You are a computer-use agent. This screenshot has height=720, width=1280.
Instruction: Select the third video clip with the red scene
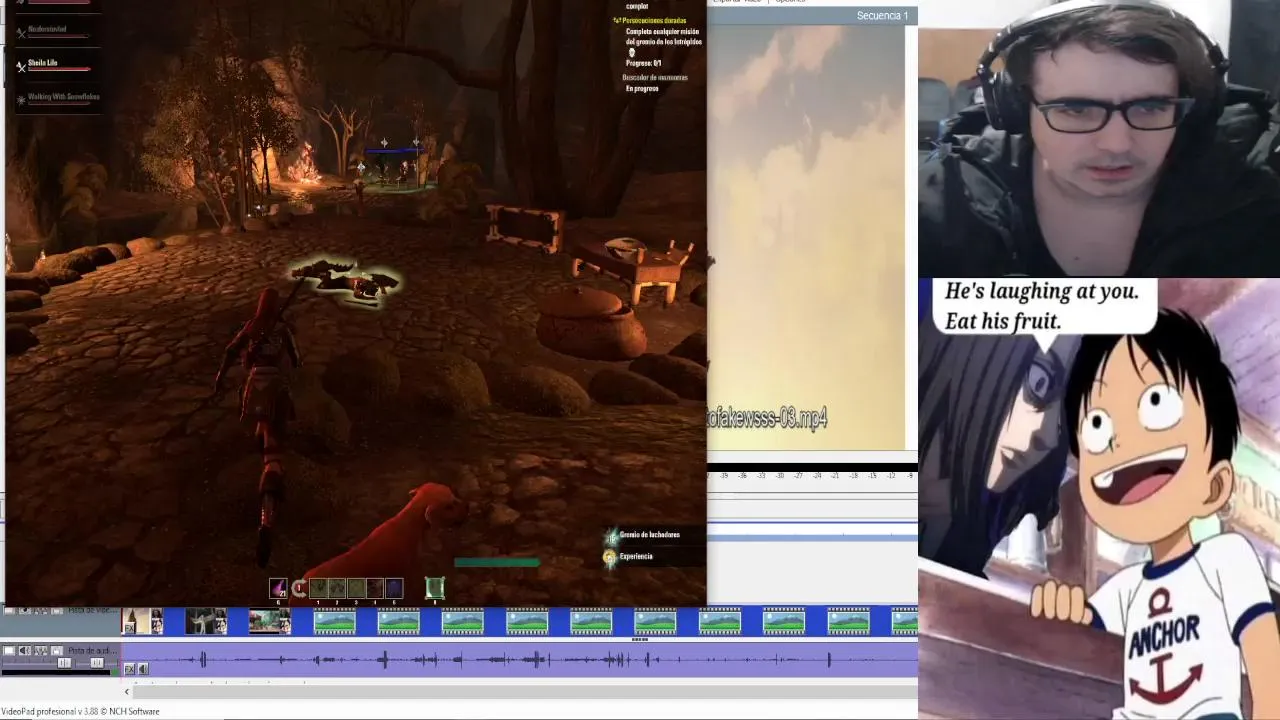[270, 621]
